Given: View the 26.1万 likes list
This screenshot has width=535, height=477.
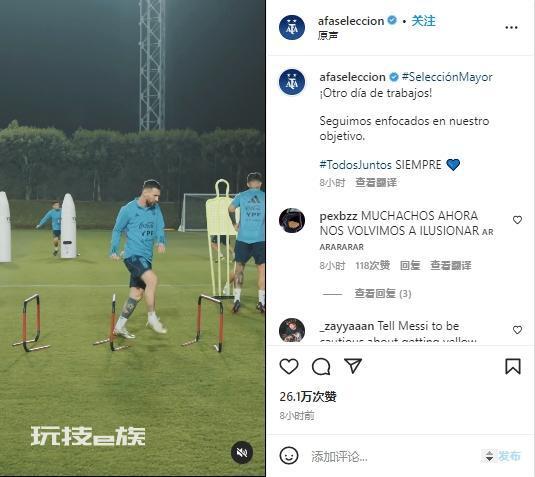Looking at the screenshot, I should (x=308, y=396).
